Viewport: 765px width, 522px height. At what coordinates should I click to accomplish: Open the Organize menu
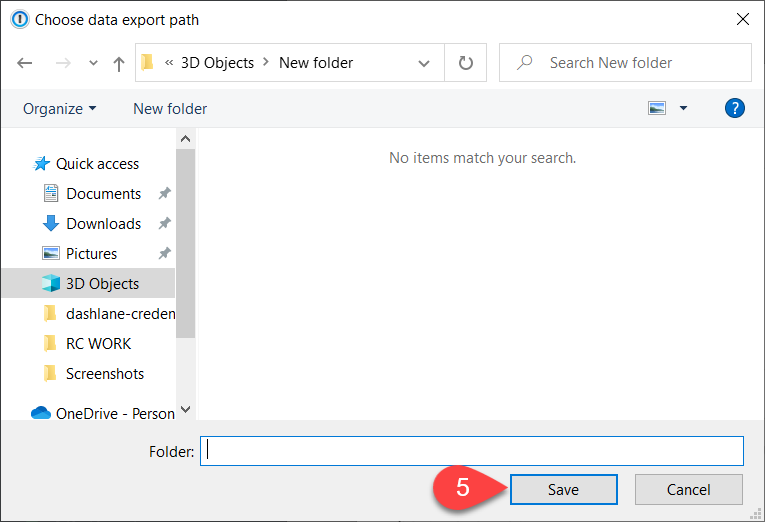tap(60, 108)
